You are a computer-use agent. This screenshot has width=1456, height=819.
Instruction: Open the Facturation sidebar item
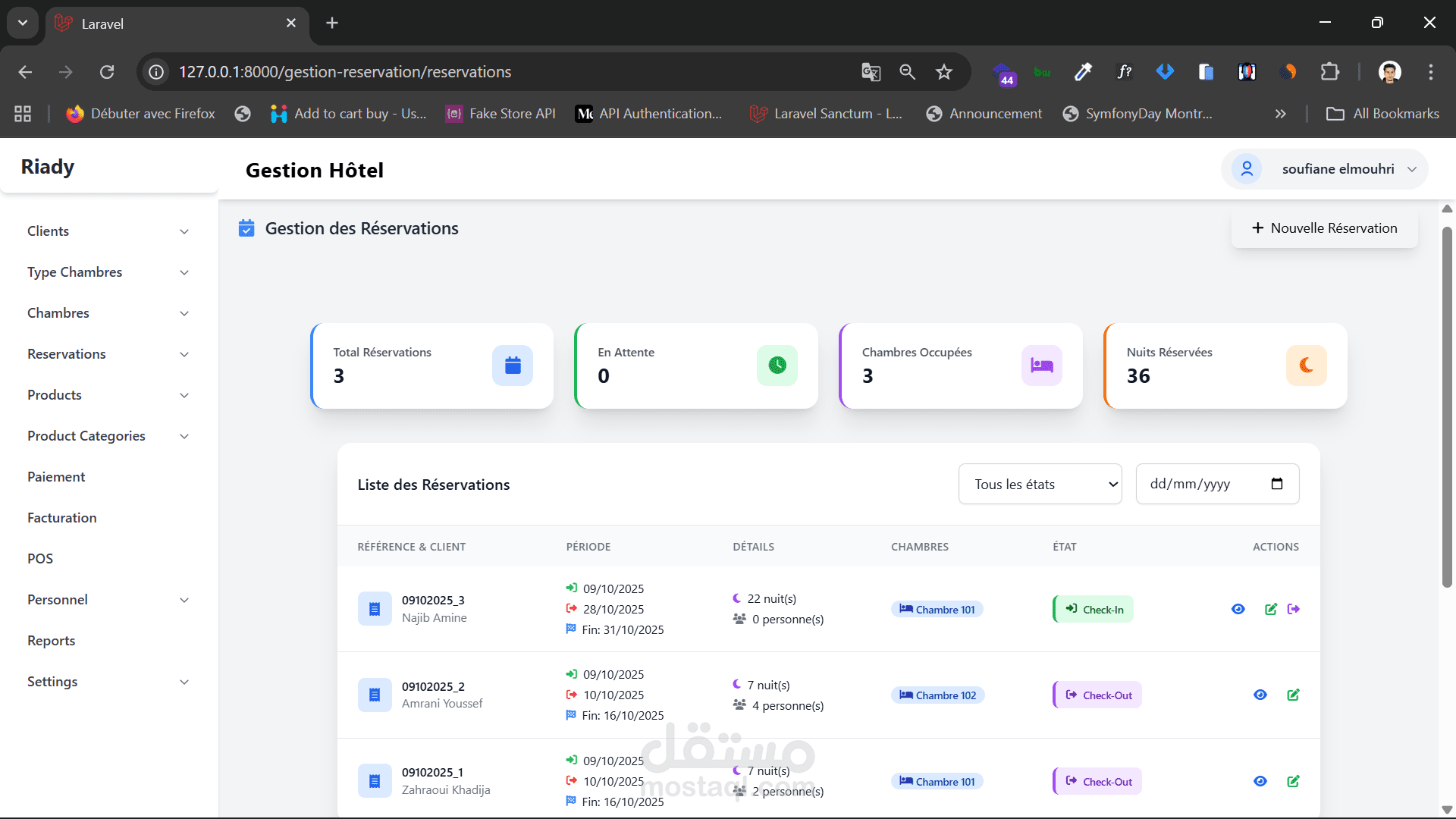click(62, 518)
